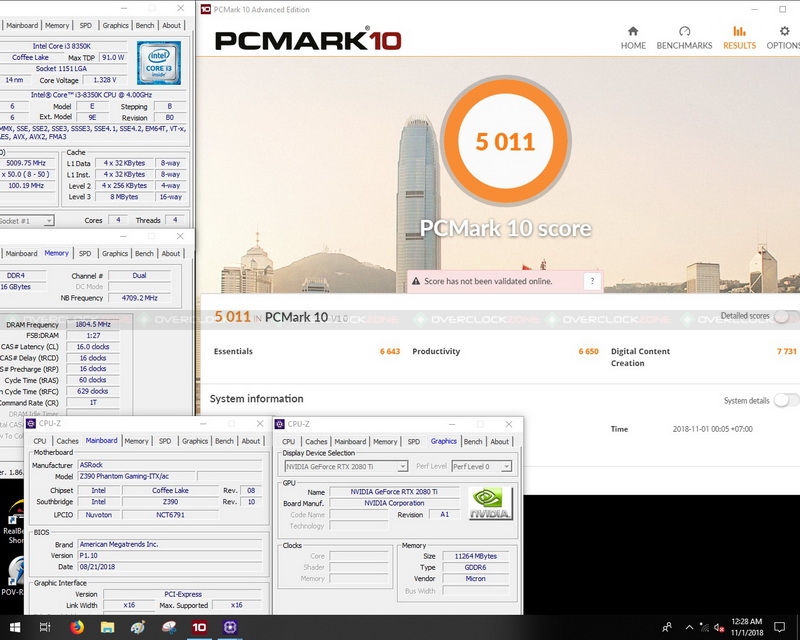This screenshot has height=640, width=800.
Task: Click the Intel Core i3 badge in CPU-Z
Action: [x=159, y=63]
